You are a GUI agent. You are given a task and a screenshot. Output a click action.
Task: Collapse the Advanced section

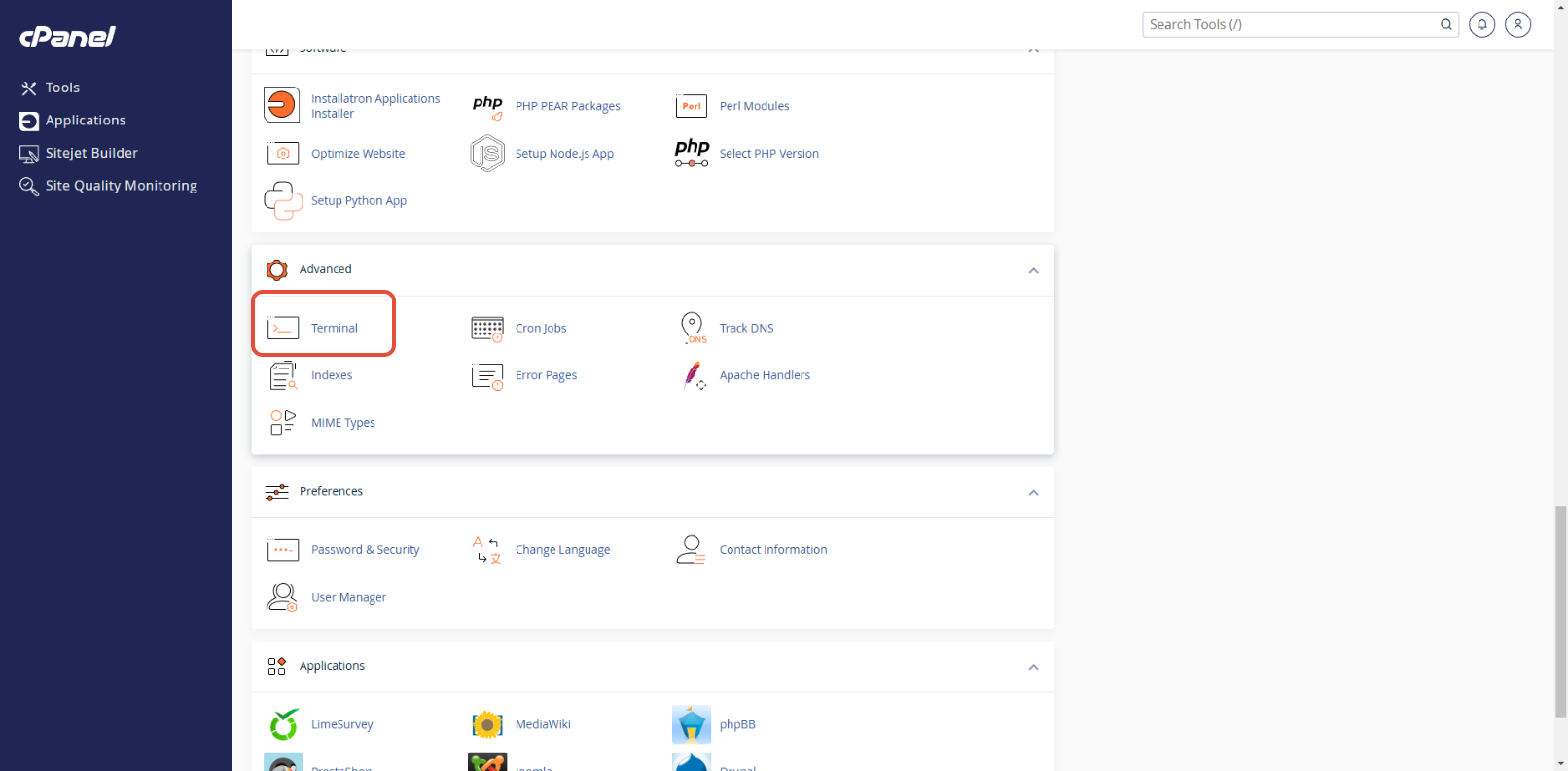coord(1033,270)
